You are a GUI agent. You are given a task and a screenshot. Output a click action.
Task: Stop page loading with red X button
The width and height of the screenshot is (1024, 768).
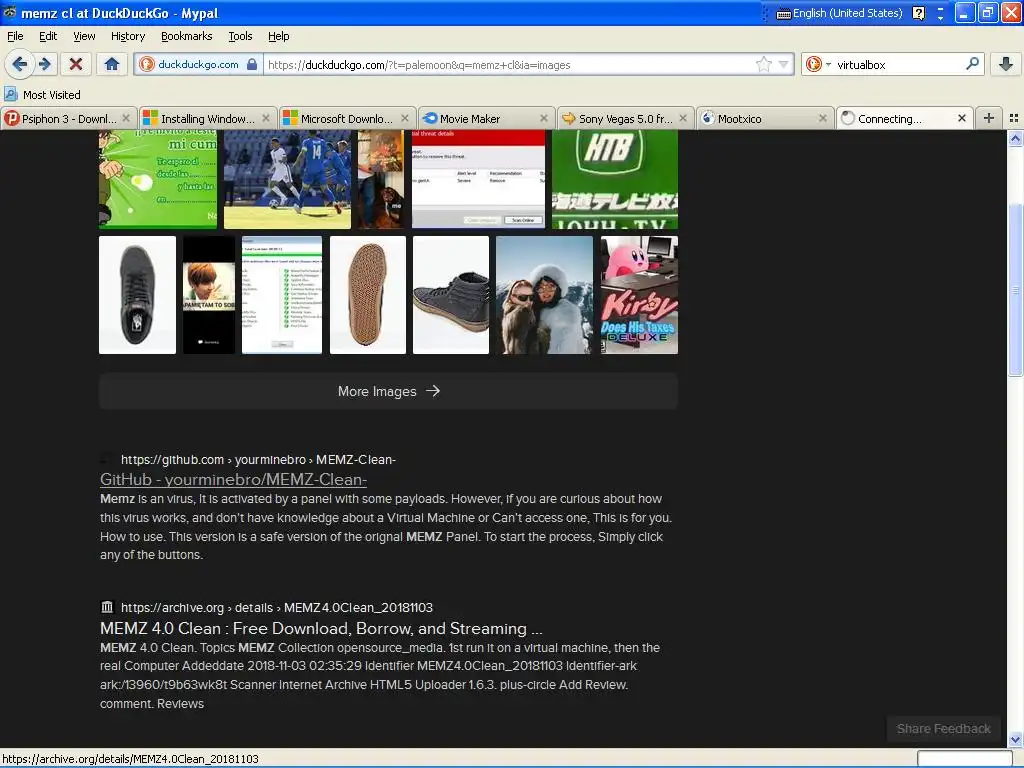(x=76, y=64)
